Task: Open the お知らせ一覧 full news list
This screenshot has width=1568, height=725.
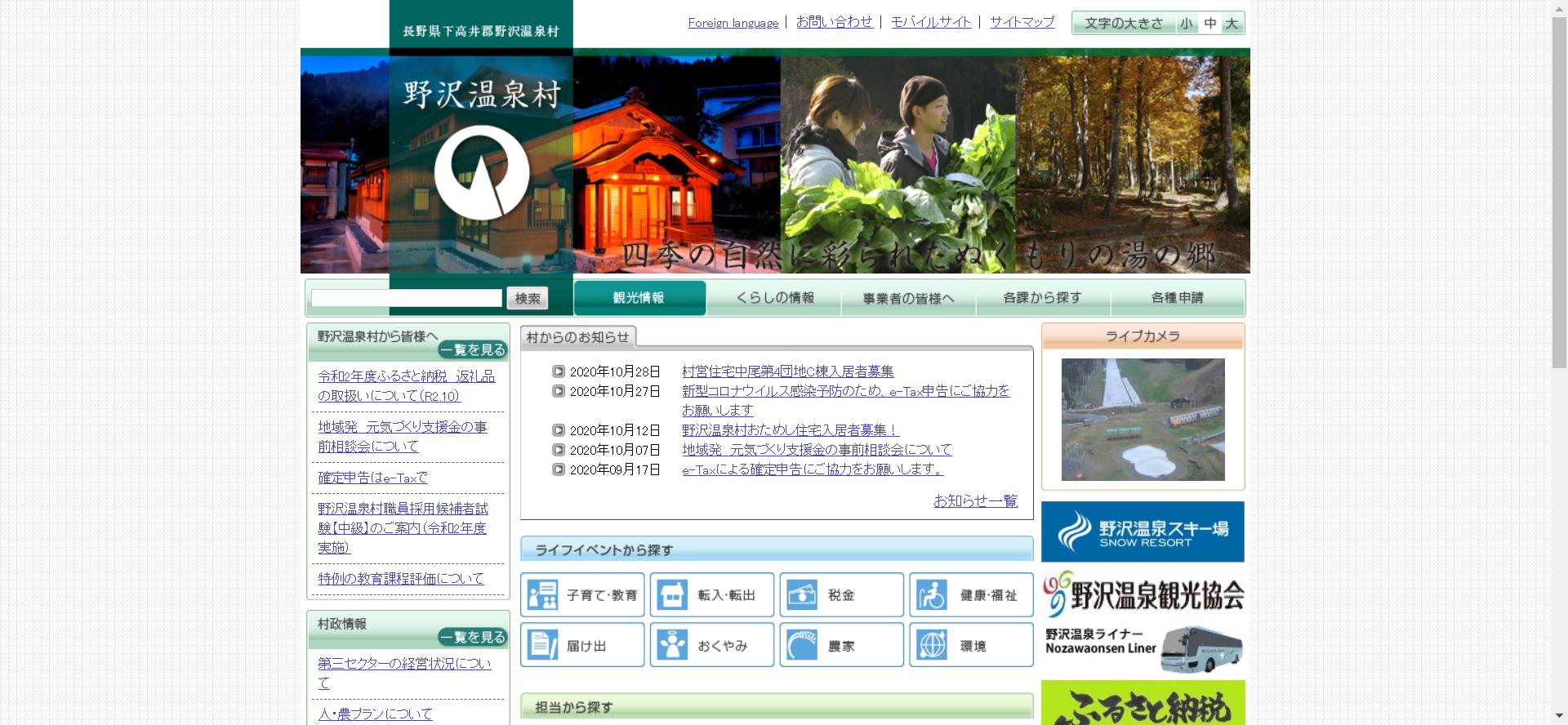Action: (975, 500)
